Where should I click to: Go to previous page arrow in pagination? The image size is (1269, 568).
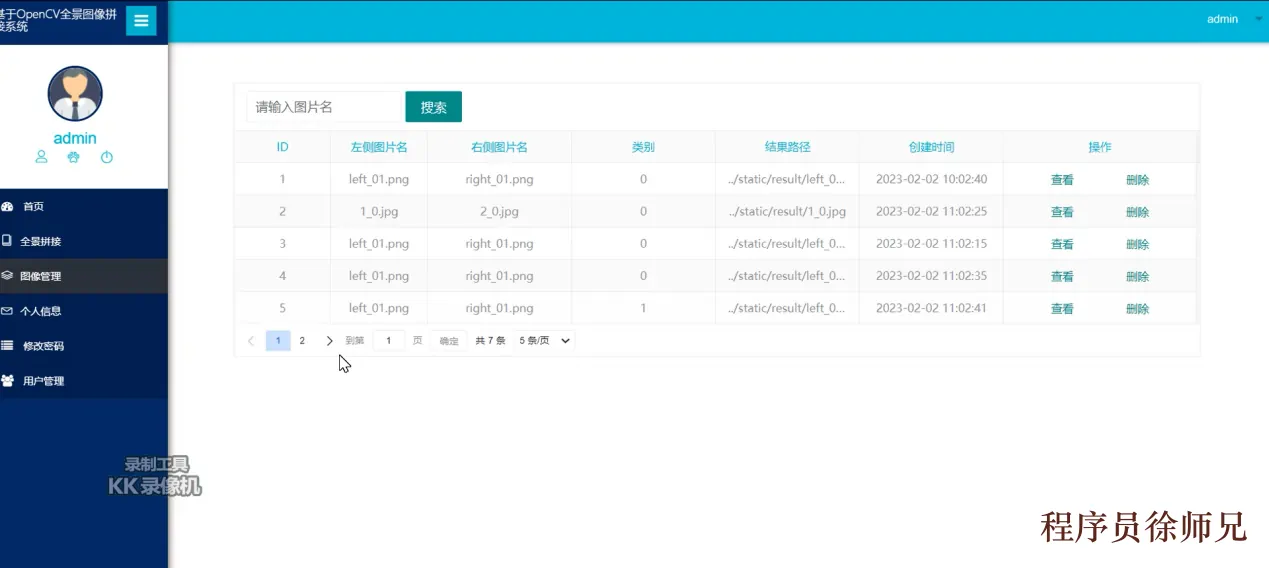click(251, 341)
